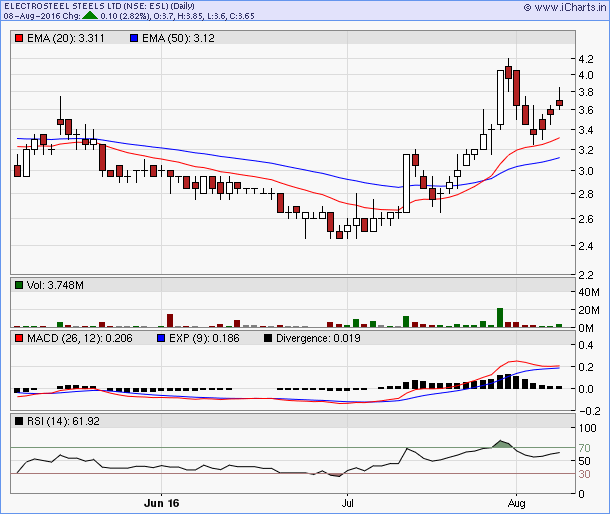Click the RSI (14): 61.92 label

(63, 421)
